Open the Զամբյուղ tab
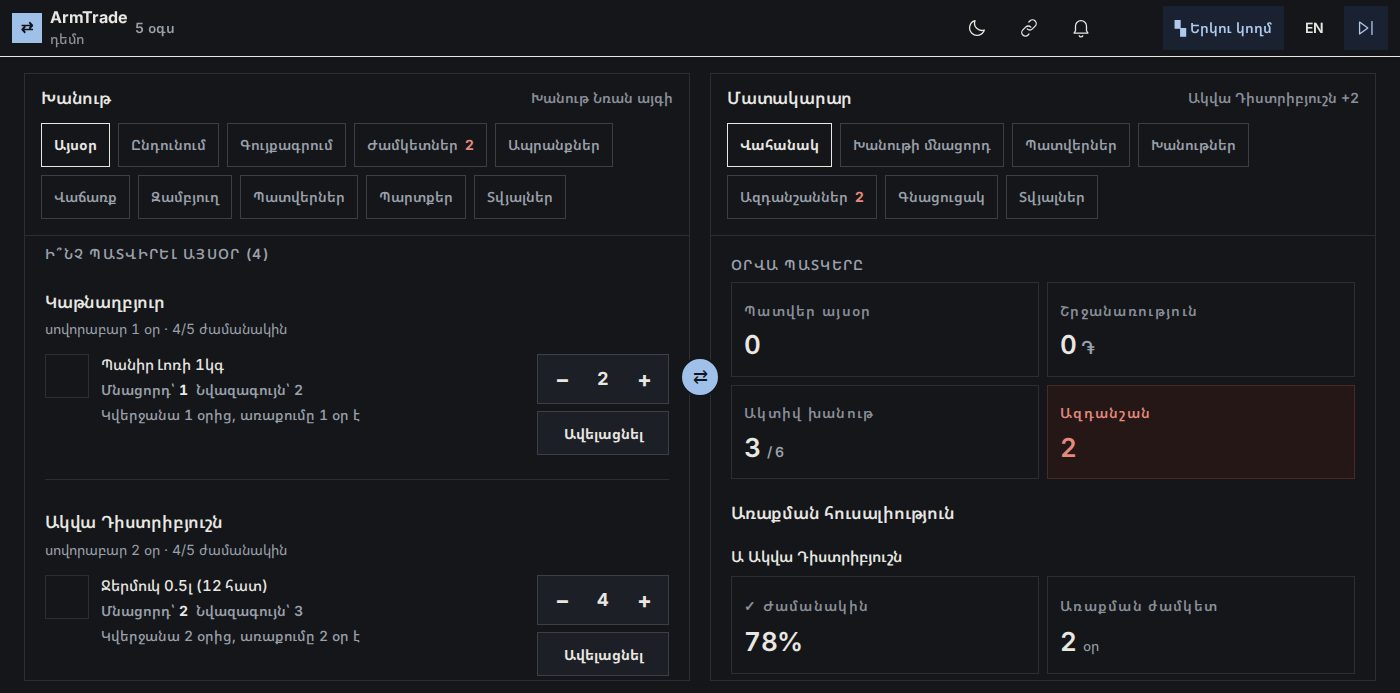Screen dimensions: 1400x693 185,197
